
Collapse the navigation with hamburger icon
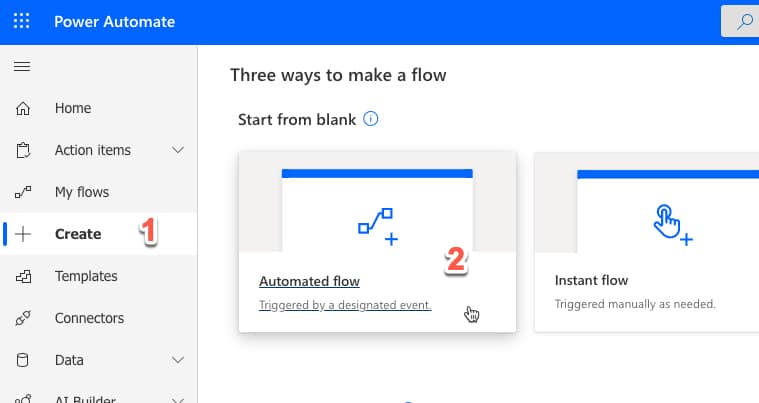pyautogui.click(x=22, y=67)
